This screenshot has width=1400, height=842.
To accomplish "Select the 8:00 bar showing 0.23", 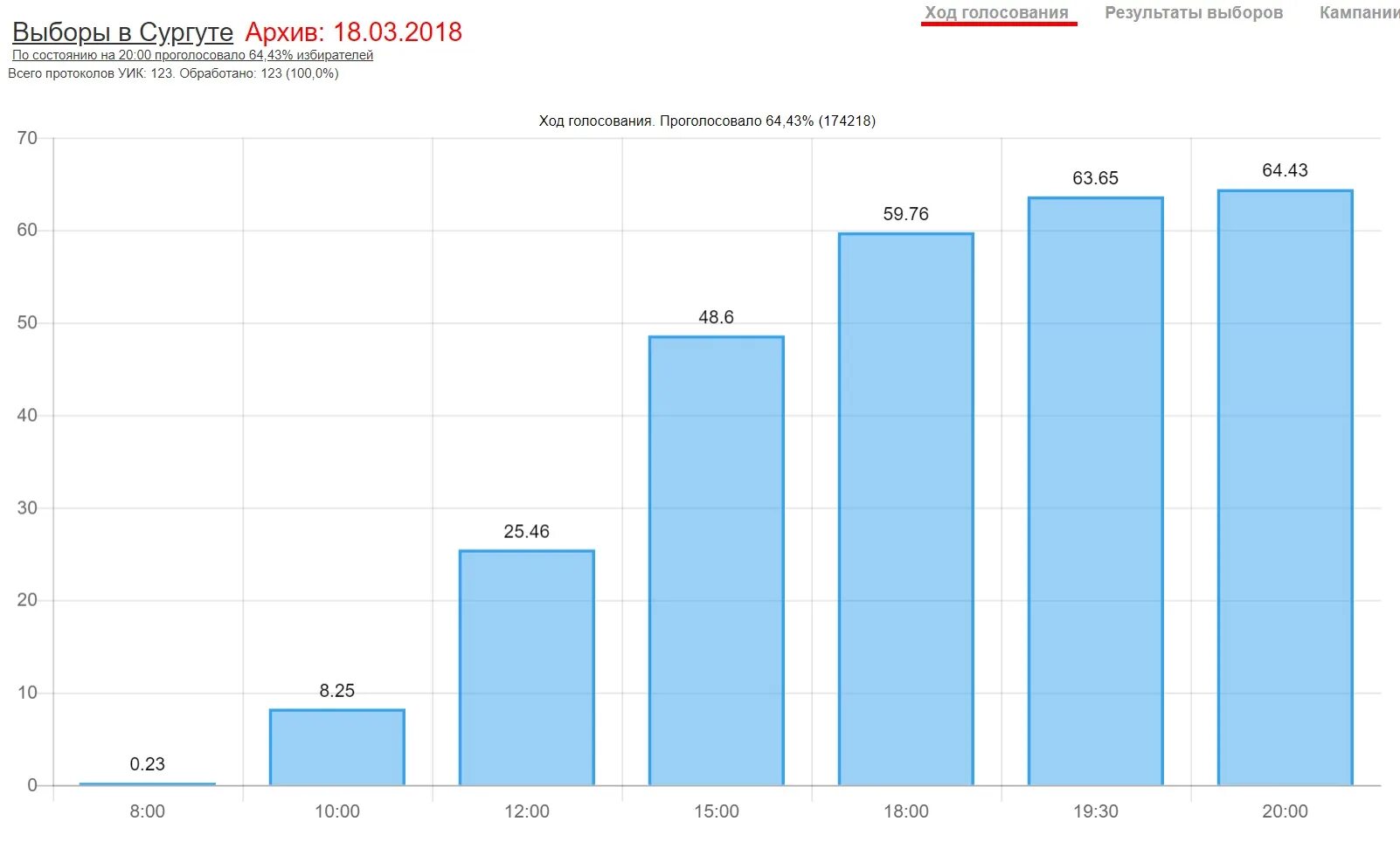I will (x=147, y=783).
